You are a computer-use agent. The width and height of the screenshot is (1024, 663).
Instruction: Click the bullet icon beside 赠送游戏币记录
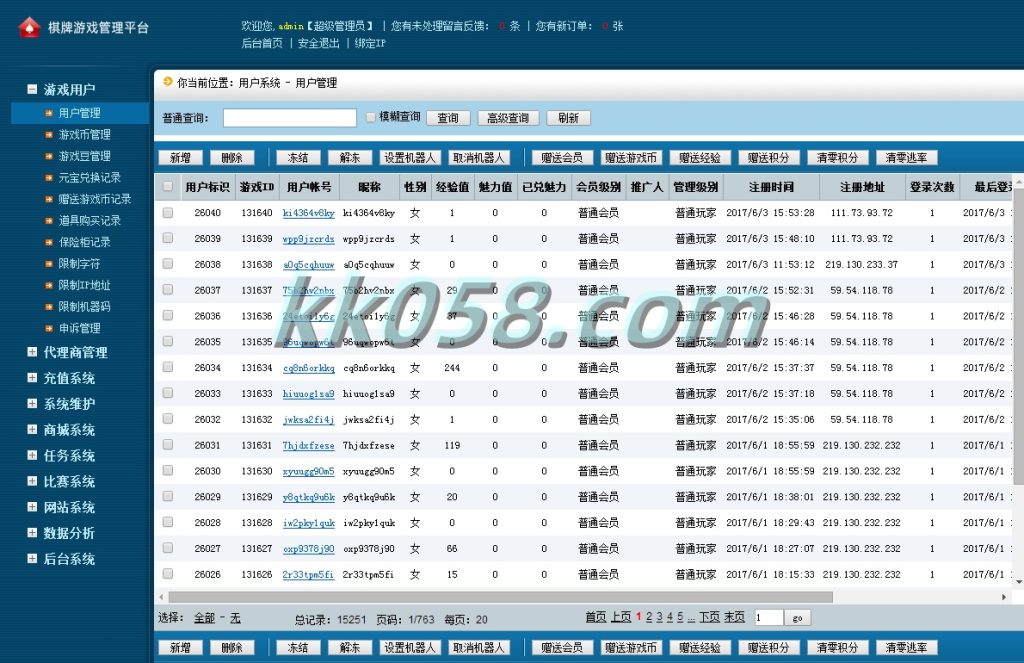[48, 199]
